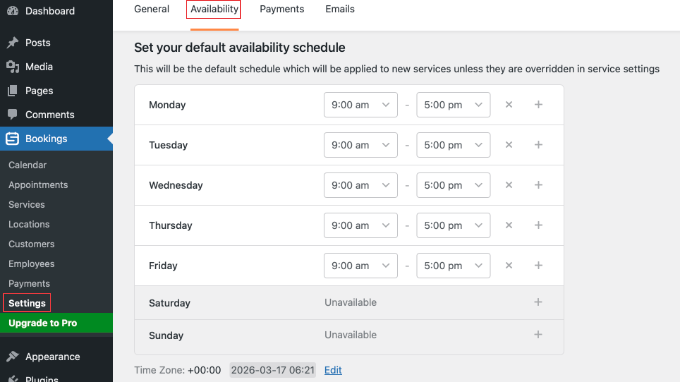680x382 pixels.
Task: Open Tuesday end time dropdown
Action: coord(453,145)
